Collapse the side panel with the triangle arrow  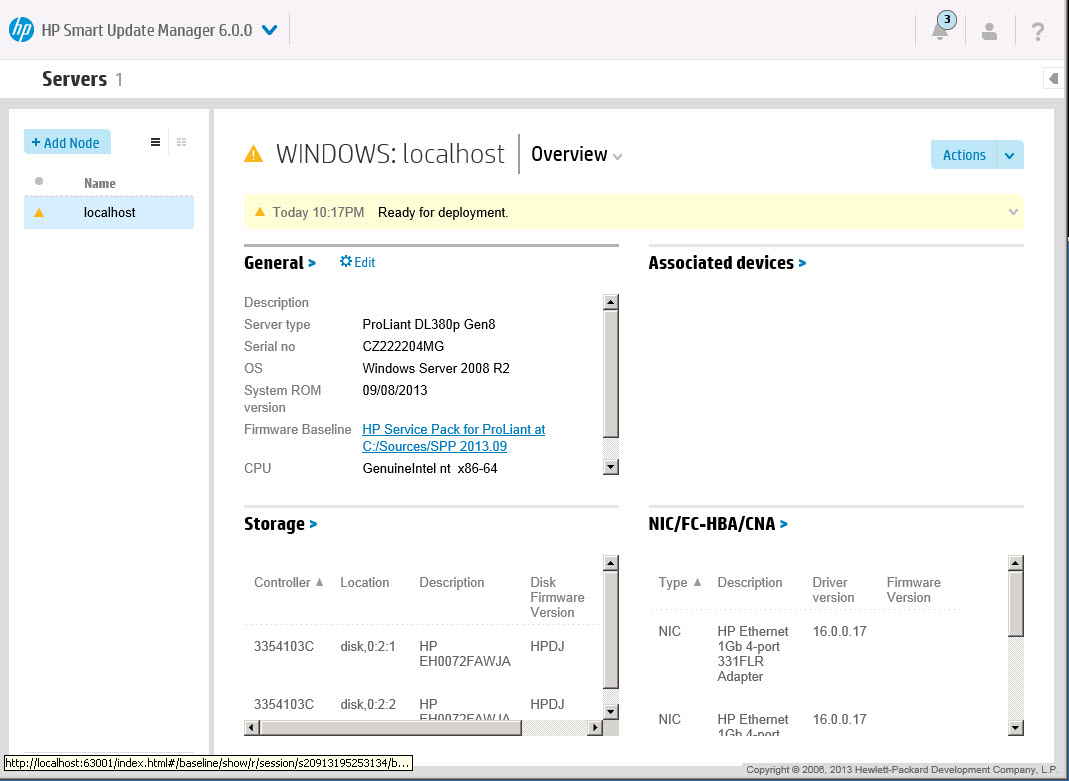[x=1053, y=78]
